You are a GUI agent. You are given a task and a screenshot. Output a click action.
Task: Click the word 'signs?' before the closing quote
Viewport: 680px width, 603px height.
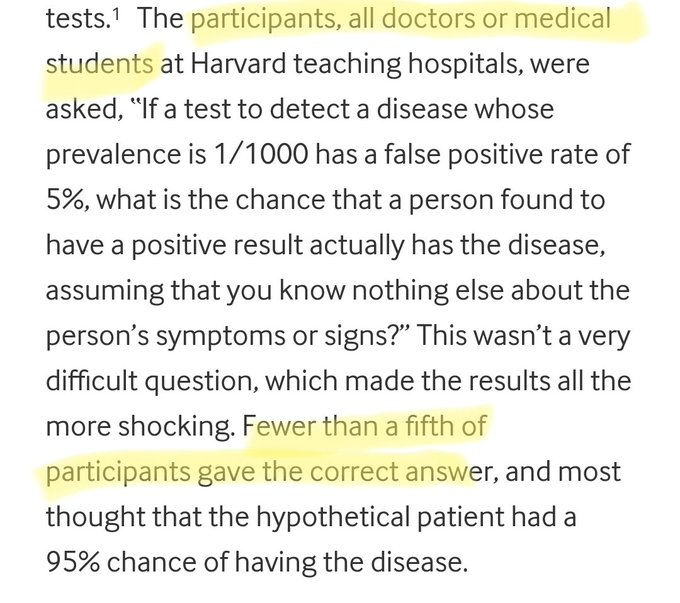(x=364, y=337)
